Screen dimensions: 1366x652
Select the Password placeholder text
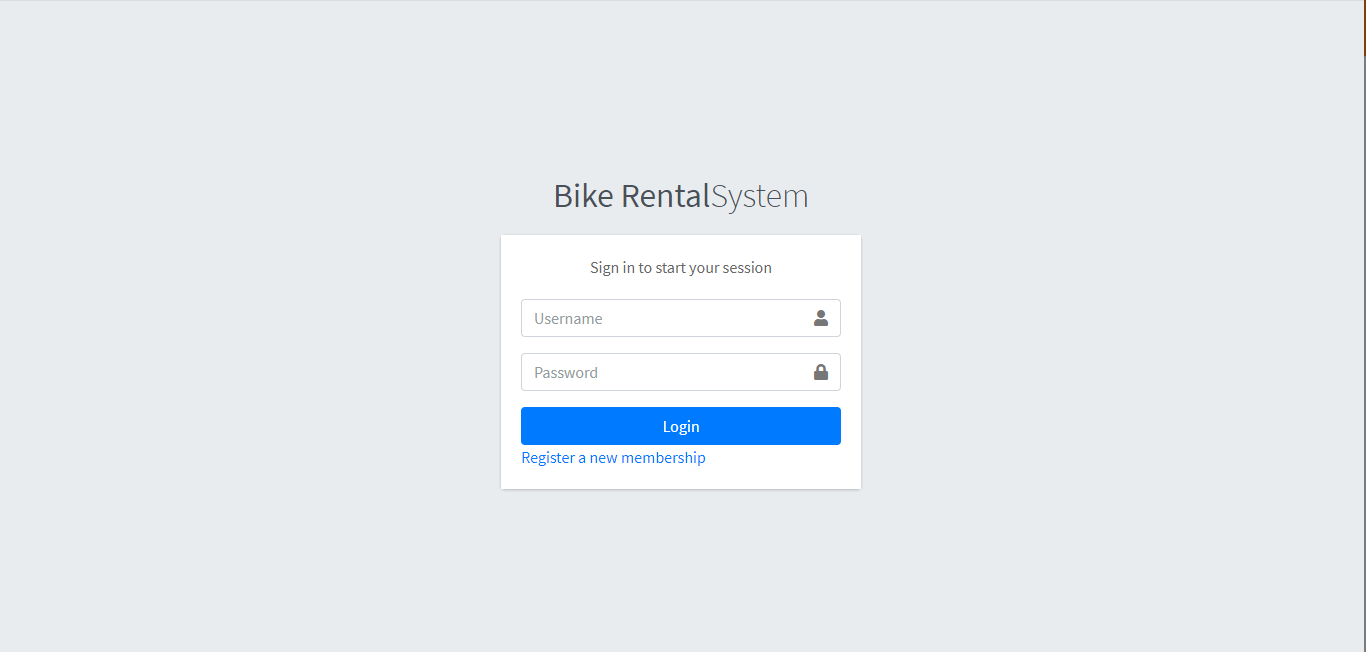(565, 371)
